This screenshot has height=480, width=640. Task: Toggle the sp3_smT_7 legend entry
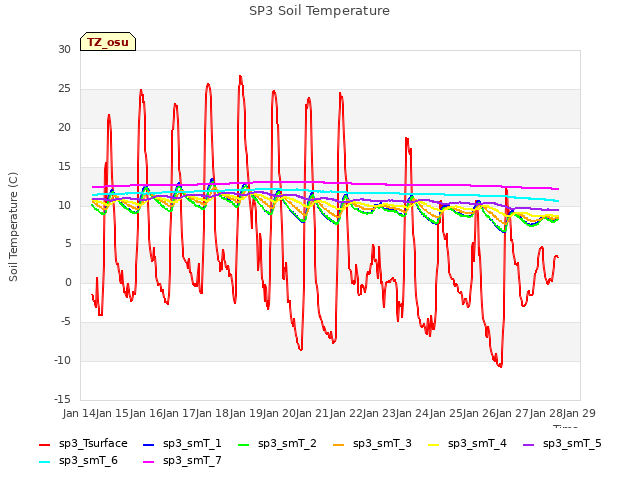click(x=182, y=460)
